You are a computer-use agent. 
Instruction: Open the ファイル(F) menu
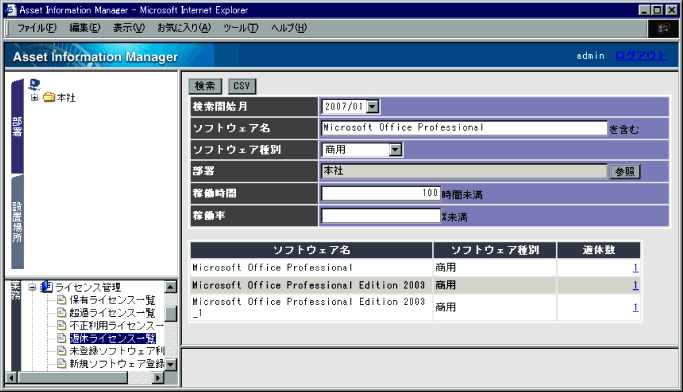coord(37,28)
